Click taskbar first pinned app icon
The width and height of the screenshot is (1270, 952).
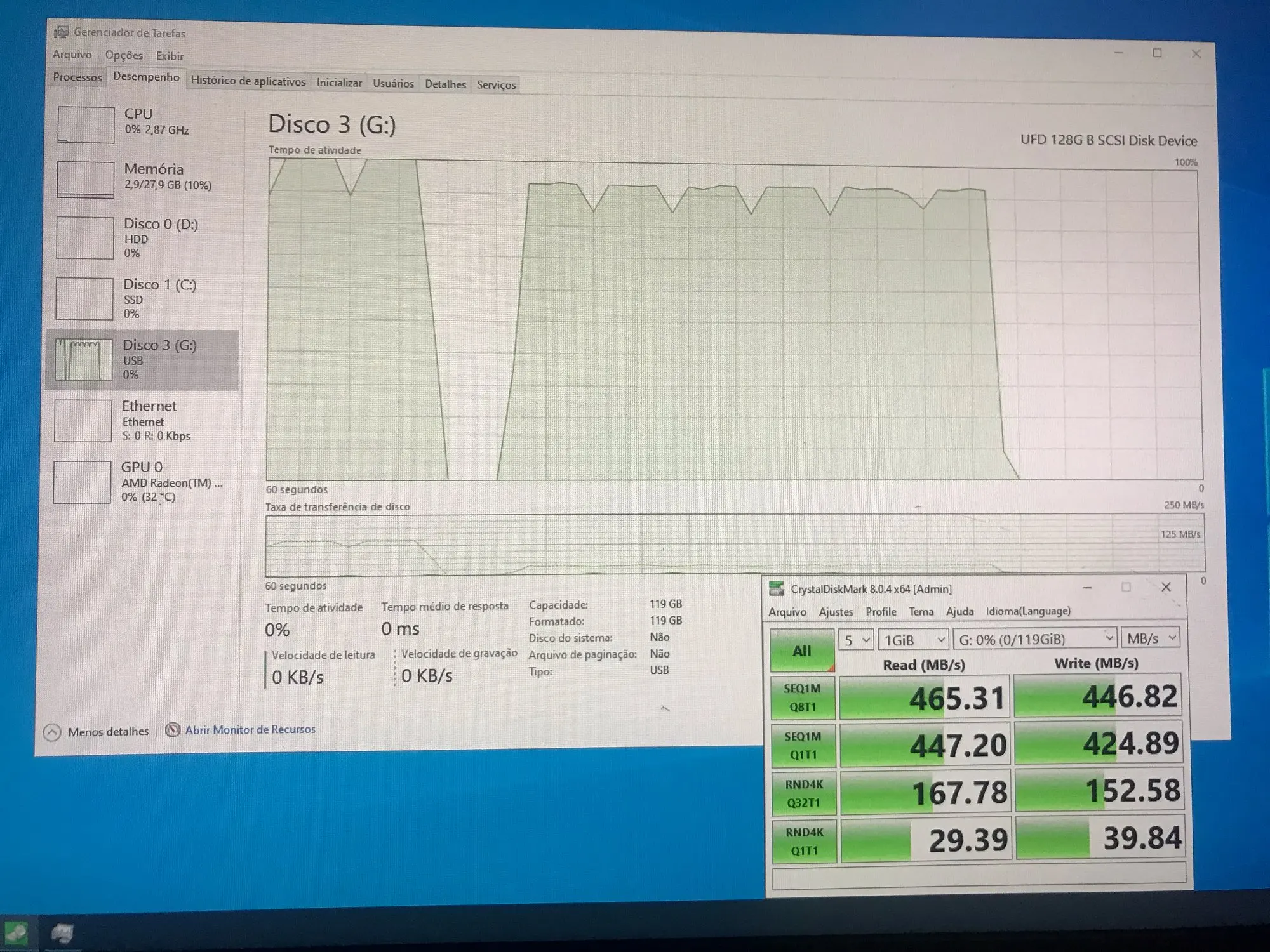pyautogui.click(x=16, y=933)
